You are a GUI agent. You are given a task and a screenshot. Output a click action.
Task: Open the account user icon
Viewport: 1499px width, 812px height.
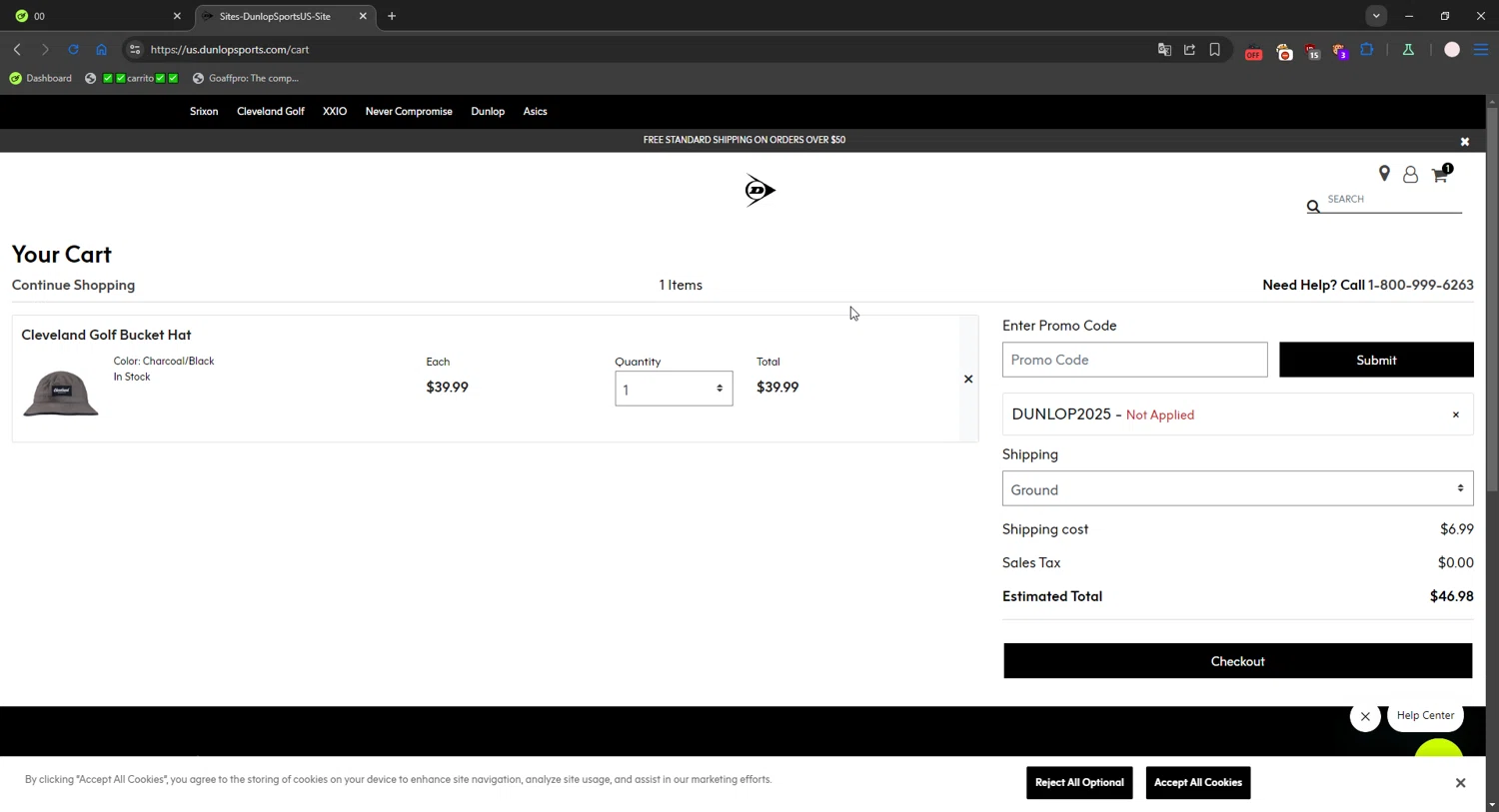coord(1410,175)
